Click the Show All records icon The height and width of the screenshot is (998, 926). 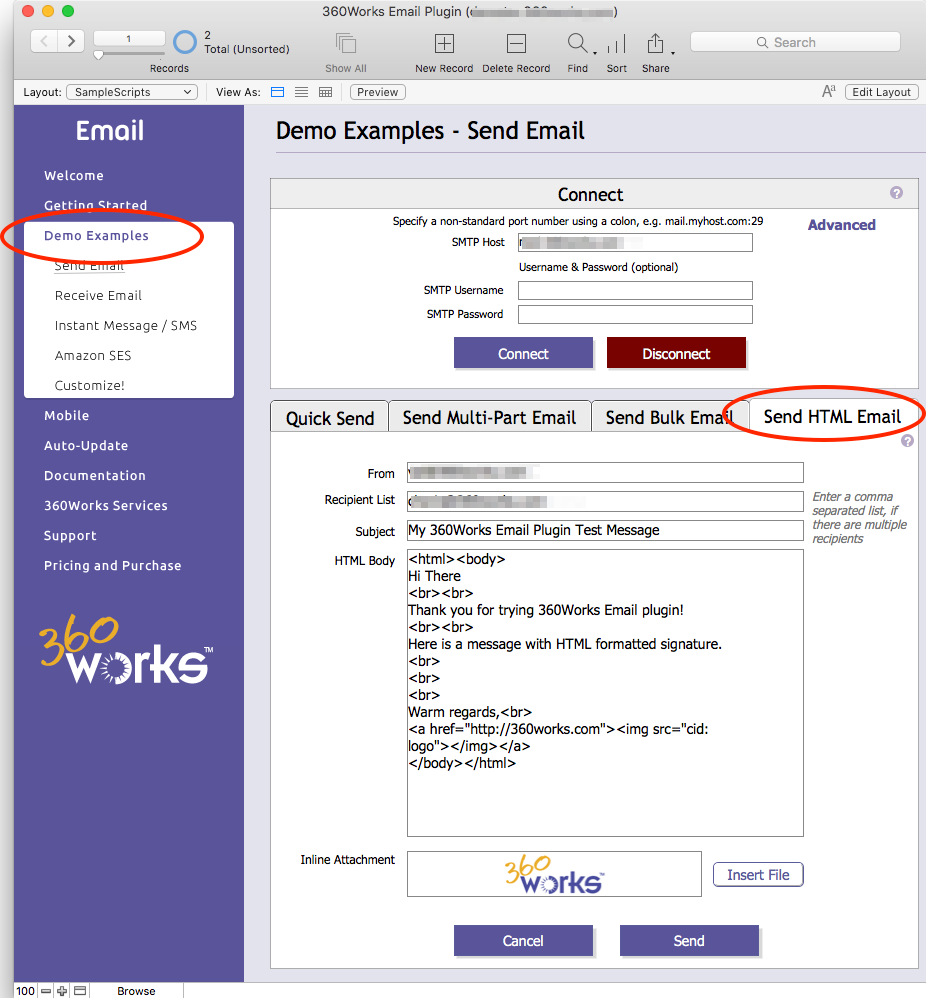(346, 43)
